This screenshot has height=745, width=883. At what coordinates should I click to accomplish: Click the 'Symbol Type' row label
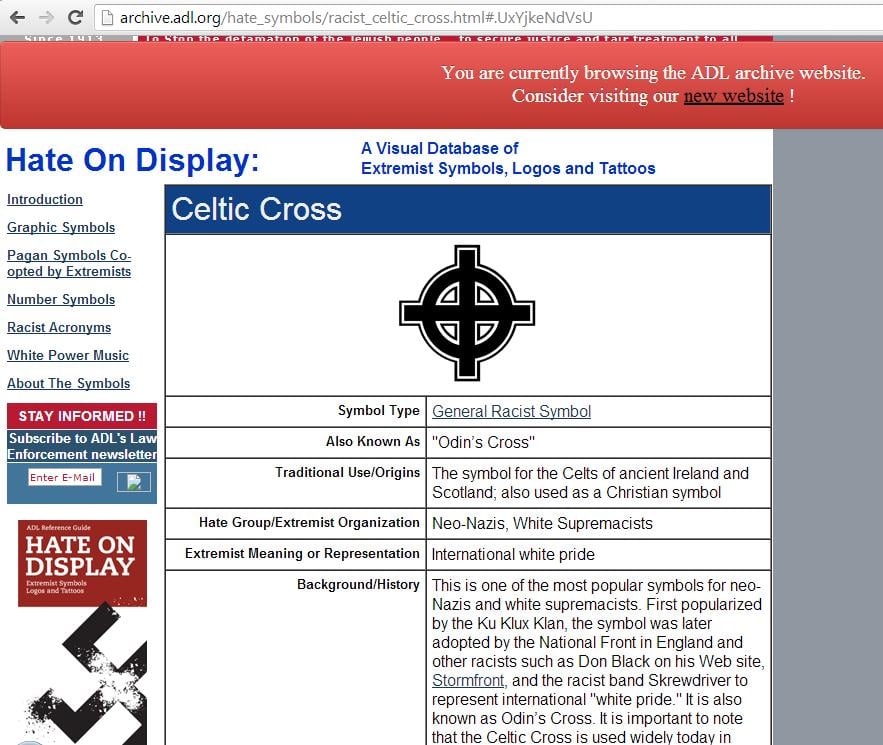378,411
